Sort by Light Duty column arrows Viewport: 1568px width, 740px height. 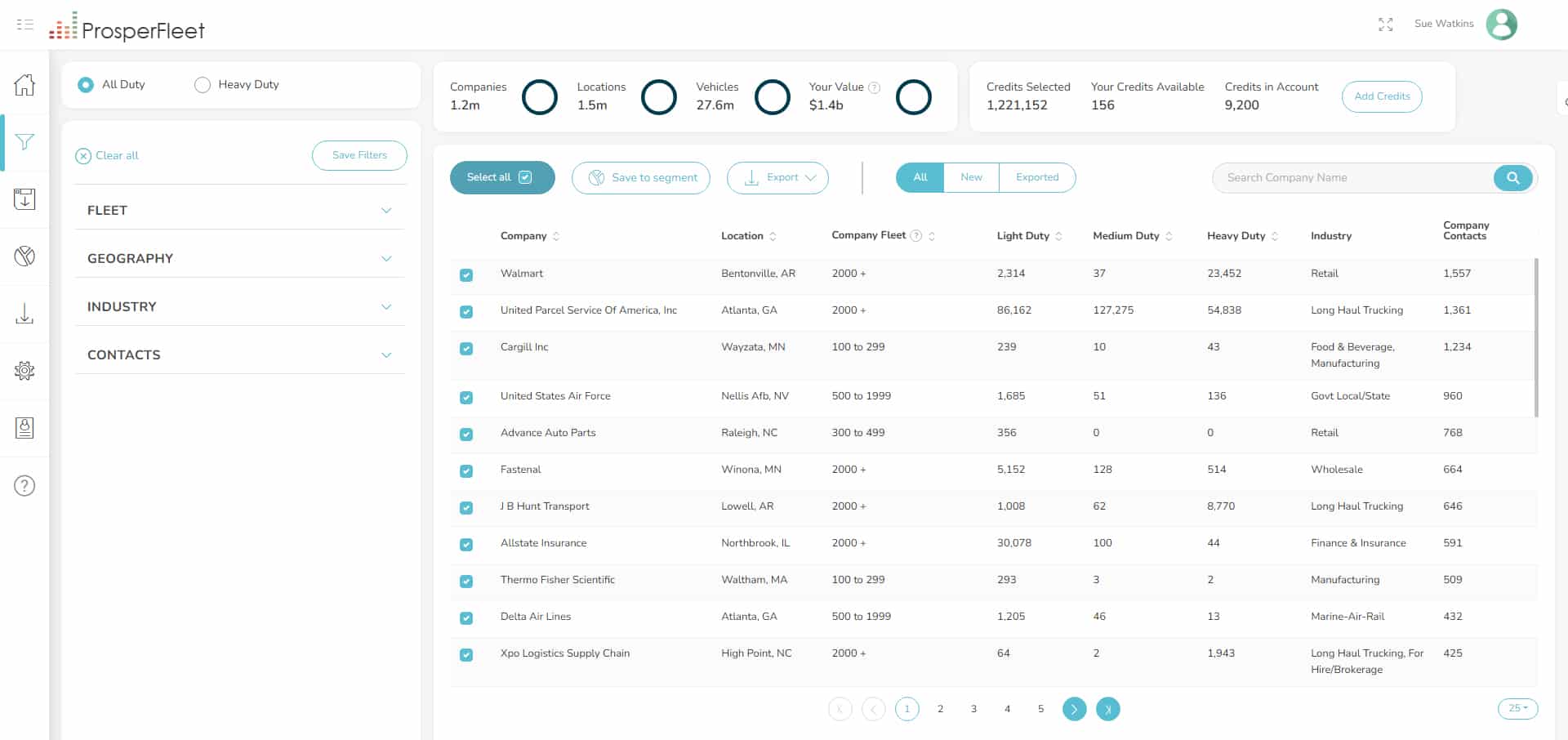pos(1059,236)
